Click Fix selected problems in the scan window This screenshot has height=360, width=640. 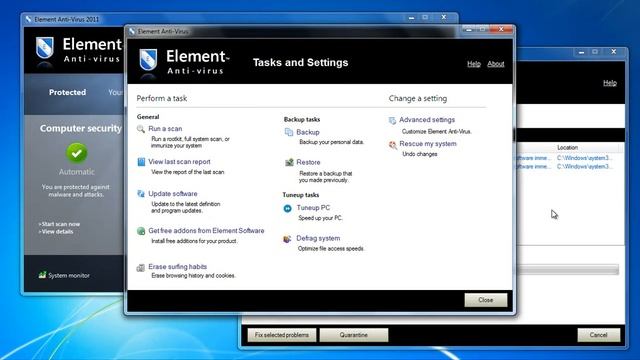coord(282,335)
